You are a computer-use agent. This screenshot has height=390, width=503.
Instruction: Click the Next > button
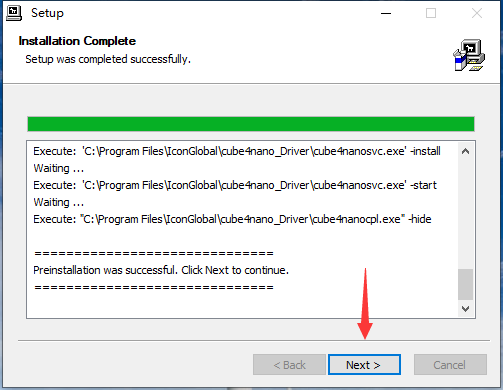click(x=364, y=365)
